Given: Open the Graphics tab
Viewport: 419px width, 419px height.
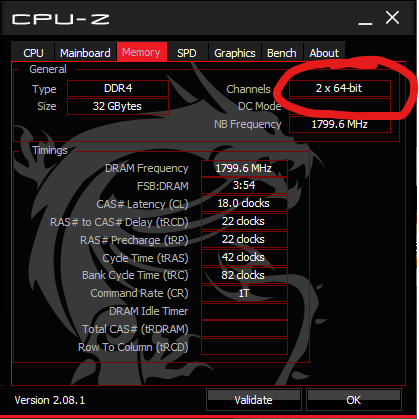Looking at the screenshot, I should [x=235, y=52].
